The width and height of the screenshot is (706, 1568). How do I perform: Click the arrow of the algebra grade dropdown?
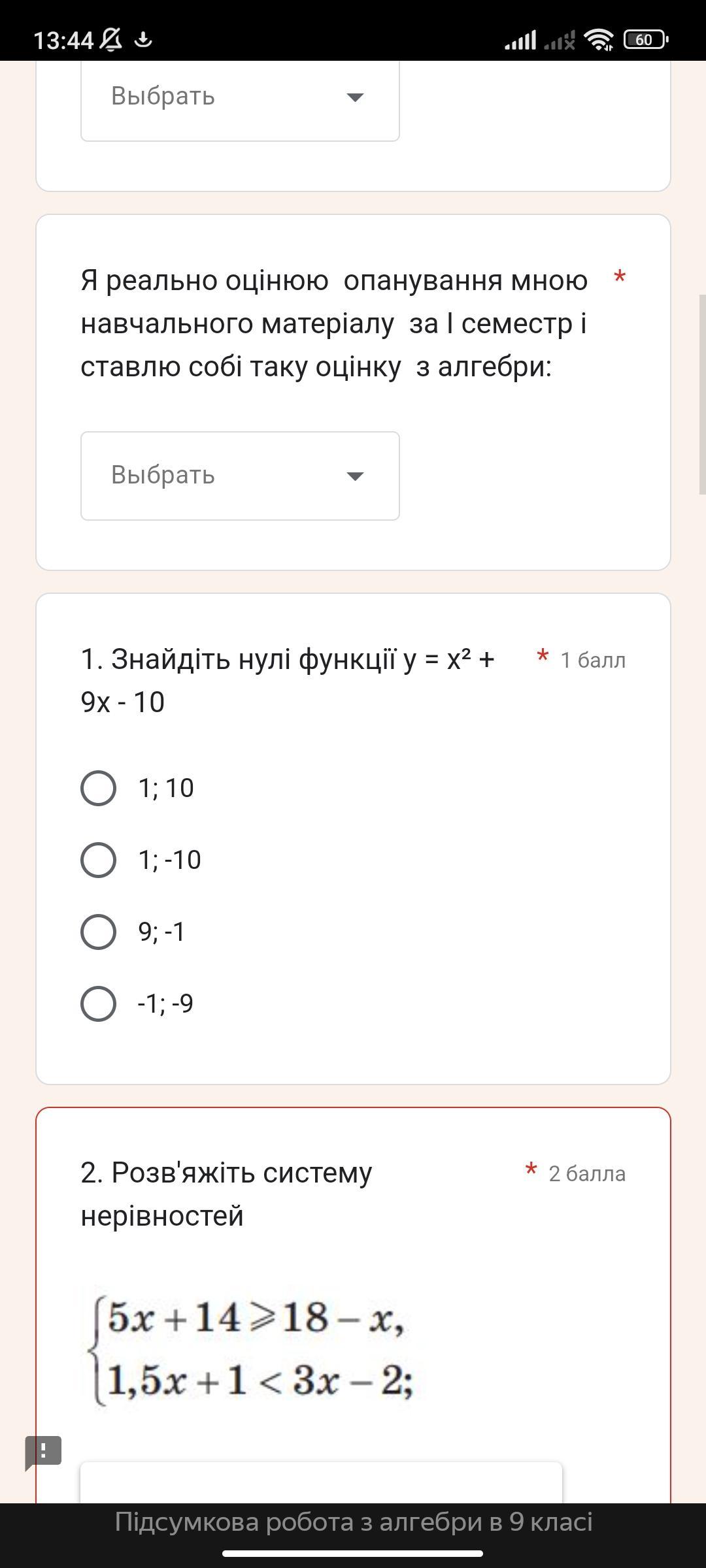coord(355,476)
